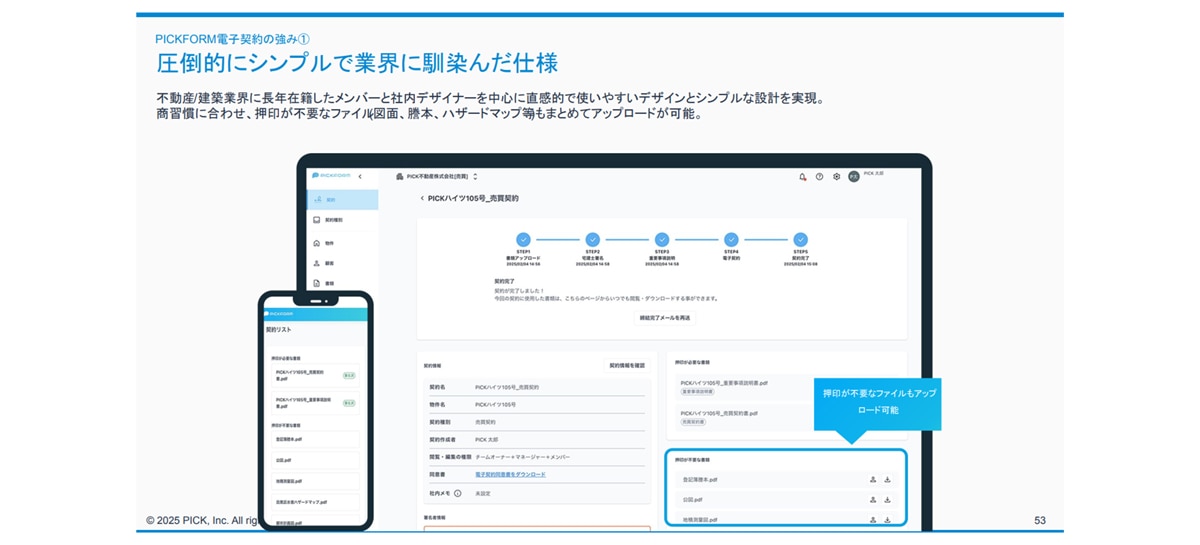Click the PICK 太郎 user avatar
Screen dimensions: 1200x545
pyautogui.click(x=853, y=176)
